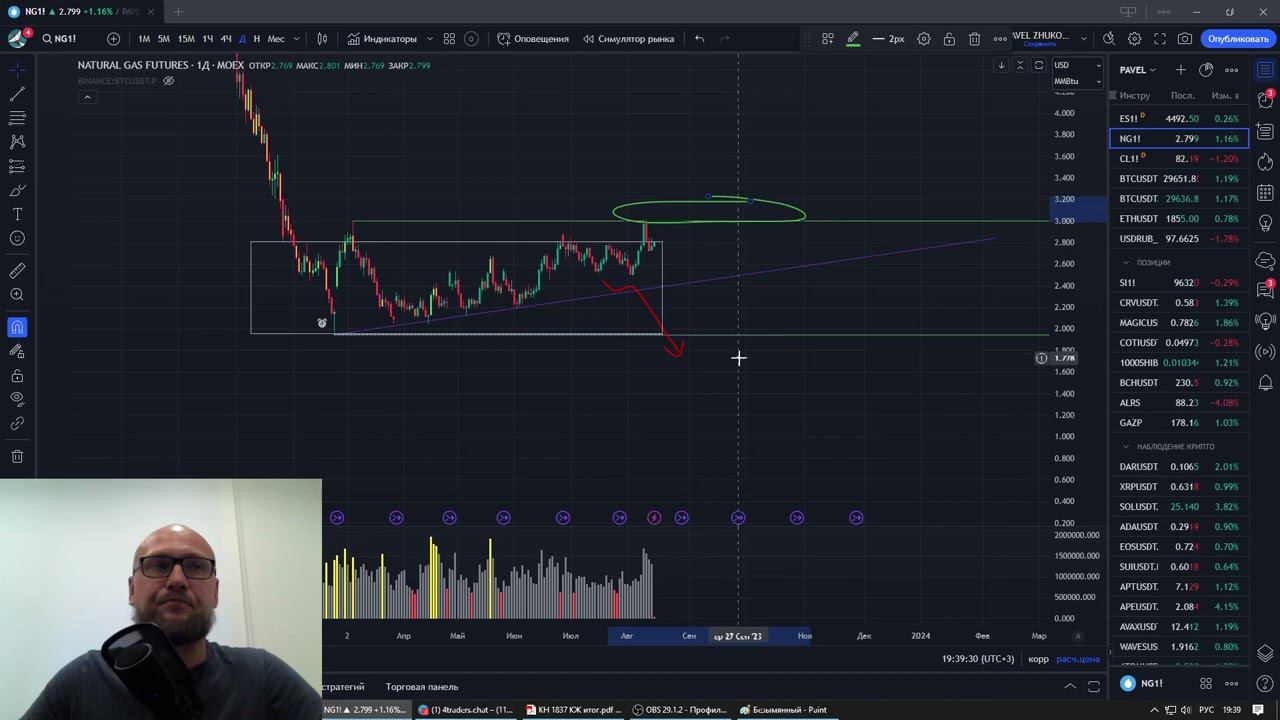Open the economic calendar panel

click(x=1265, y=192)
